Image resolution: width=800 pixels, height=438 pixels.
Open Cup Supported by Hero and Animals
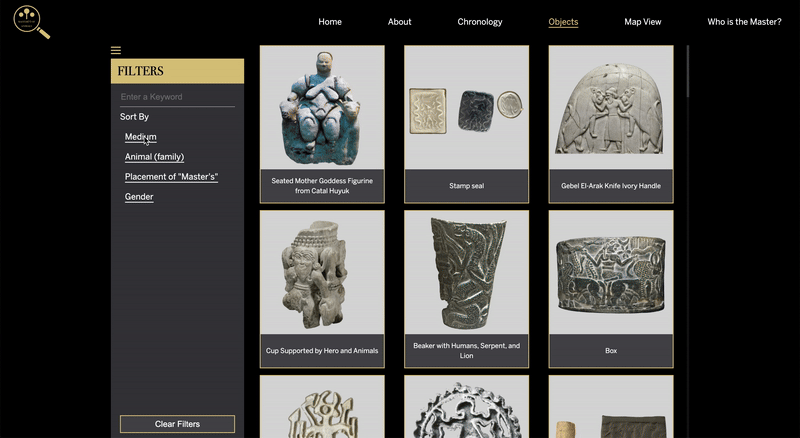pyautogui.click(x=322, y=289)
